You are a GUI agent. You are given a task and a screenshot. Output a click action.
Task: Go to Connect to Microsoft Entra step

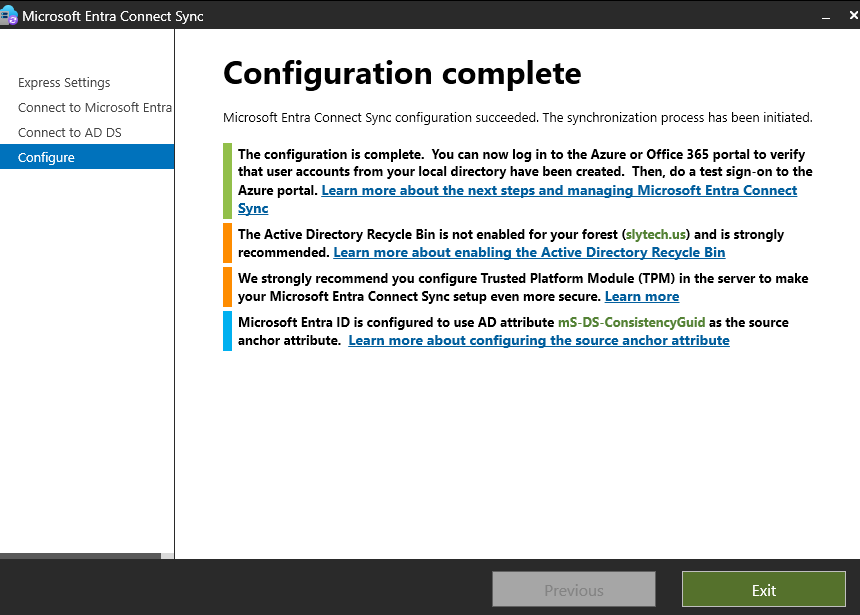[x=95, y=108]
